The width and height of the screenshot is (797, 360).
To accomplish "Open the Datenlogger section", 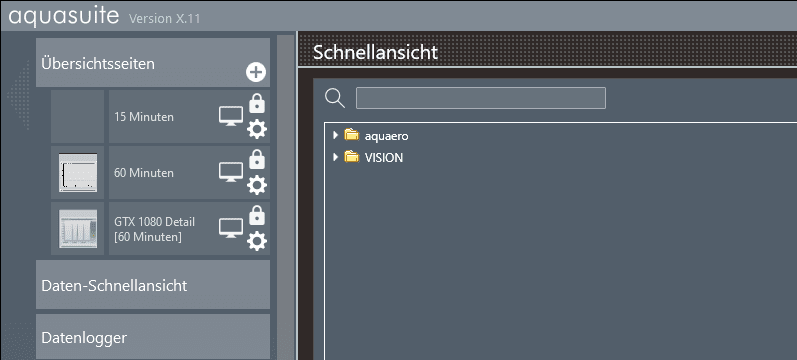I will [x=152, y=337].
